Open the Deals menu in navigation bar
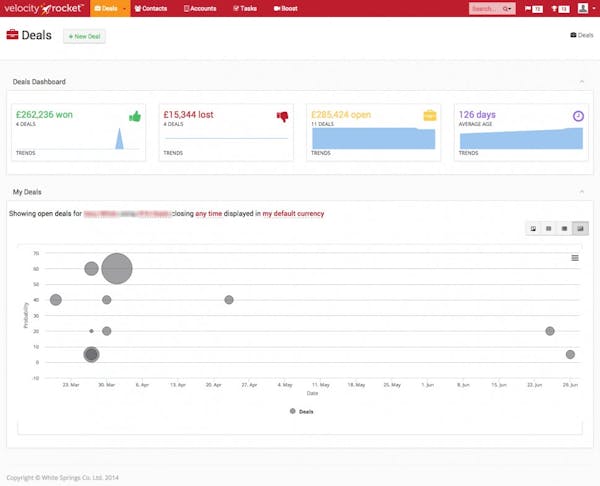 pos(106,8)
